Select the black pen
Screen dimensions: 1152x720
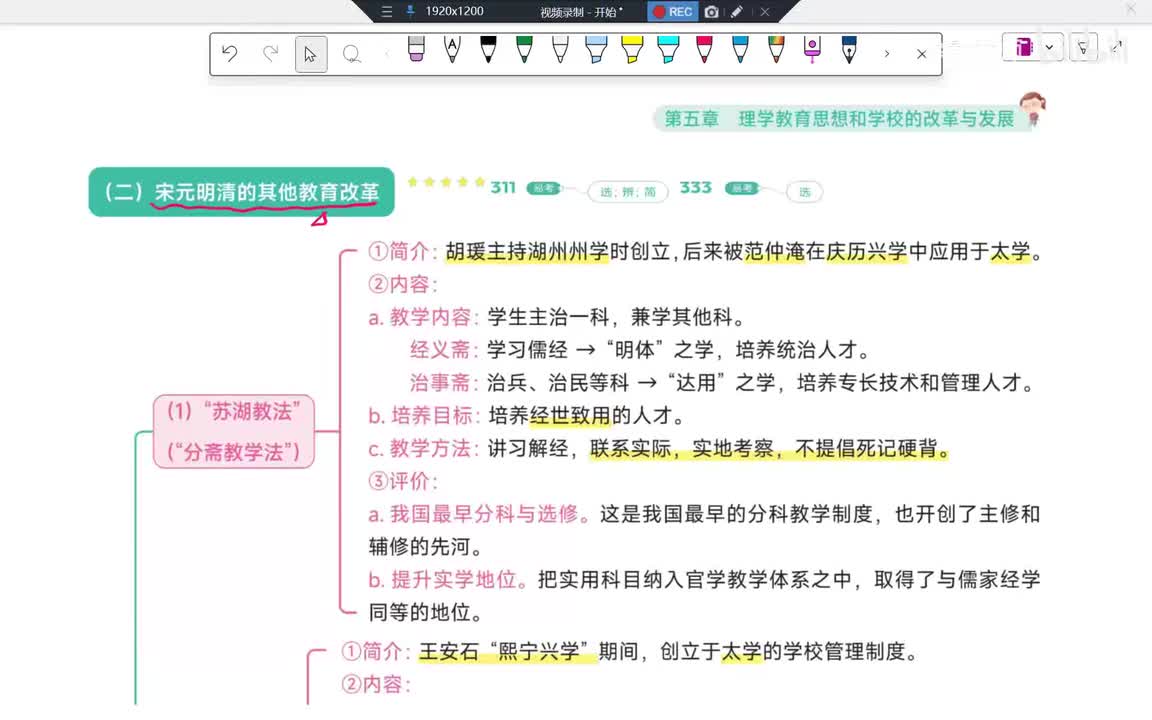pos(488,50)
